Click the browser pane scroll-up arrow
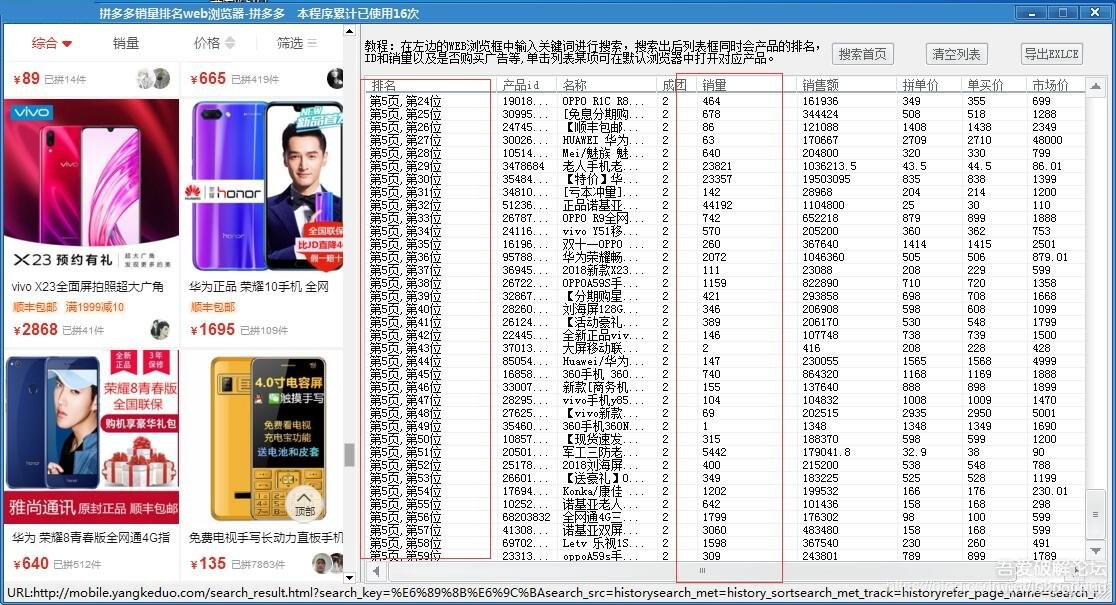 click(349, 31)
